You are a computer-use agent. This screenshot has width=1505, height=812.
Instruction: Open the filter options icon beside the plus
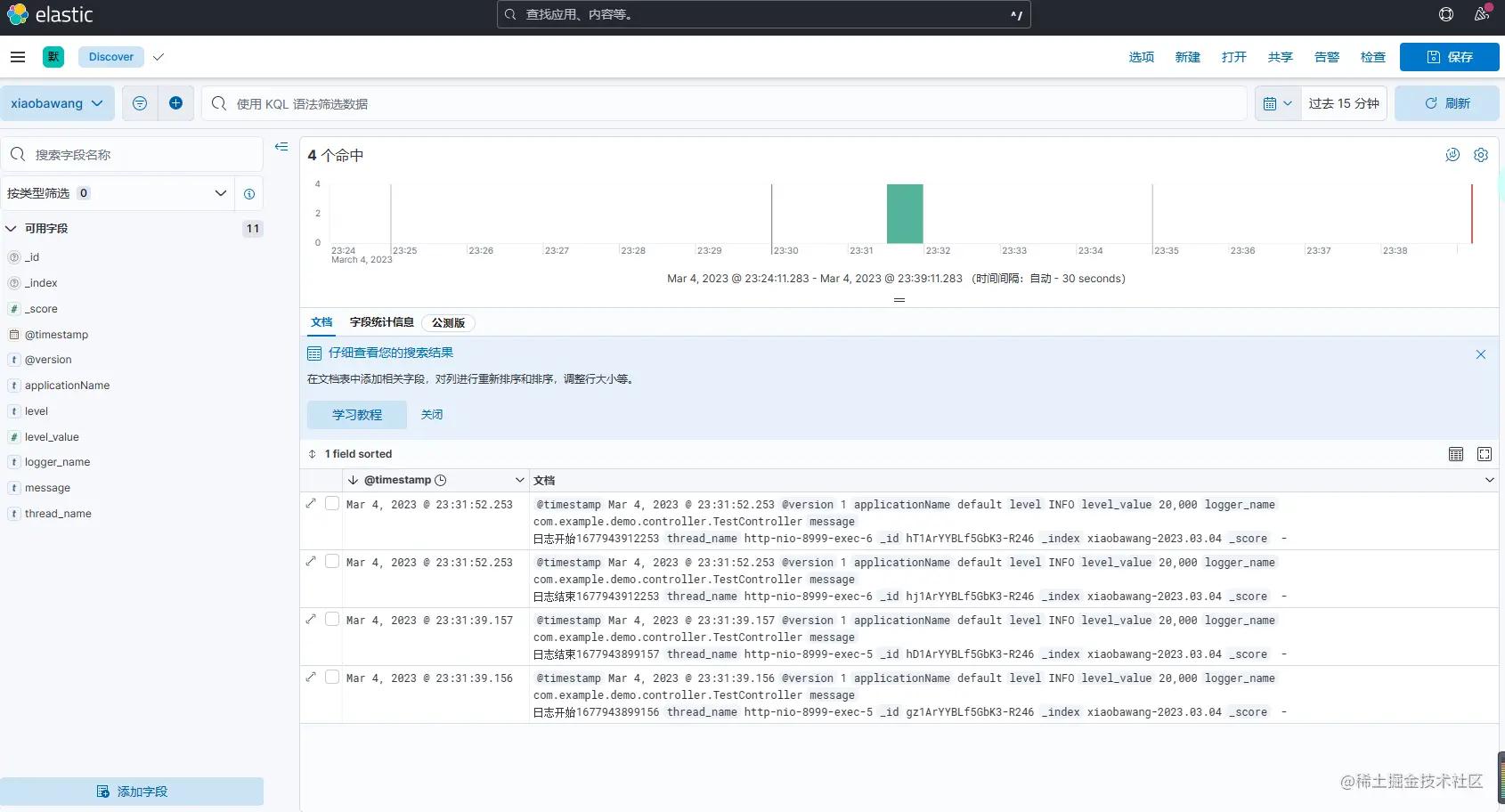140,103
